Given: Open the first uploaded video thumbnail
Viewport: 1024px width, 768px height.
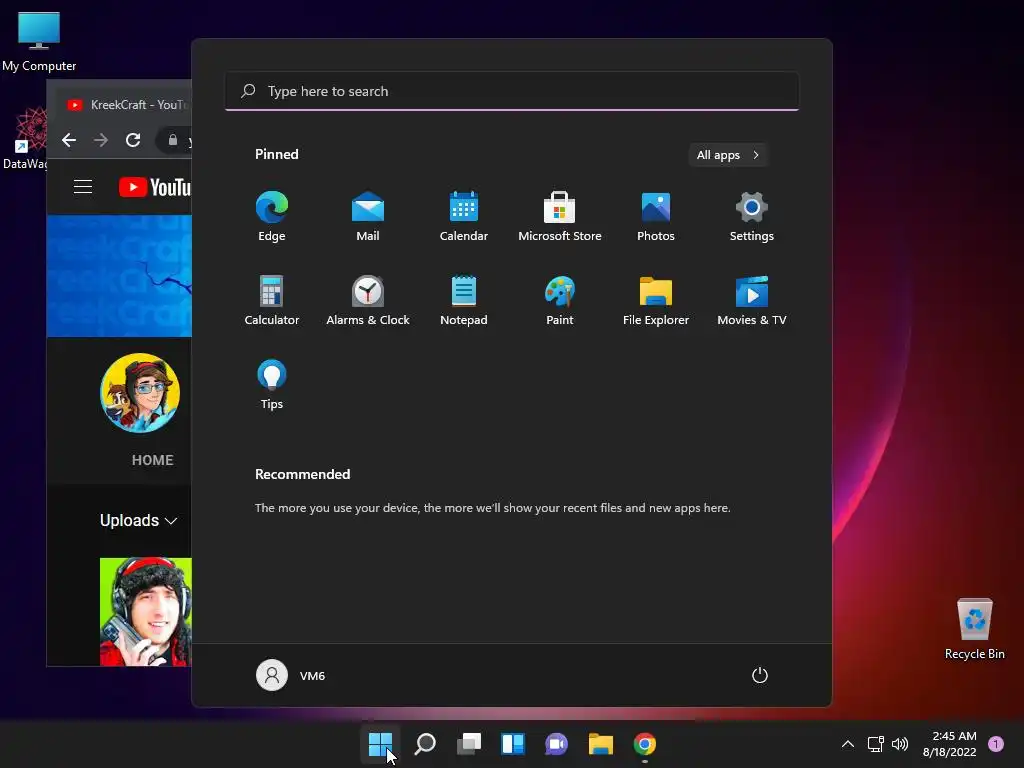Looking at the screenshot, I should pyautogui.click(x=146, y=612).
